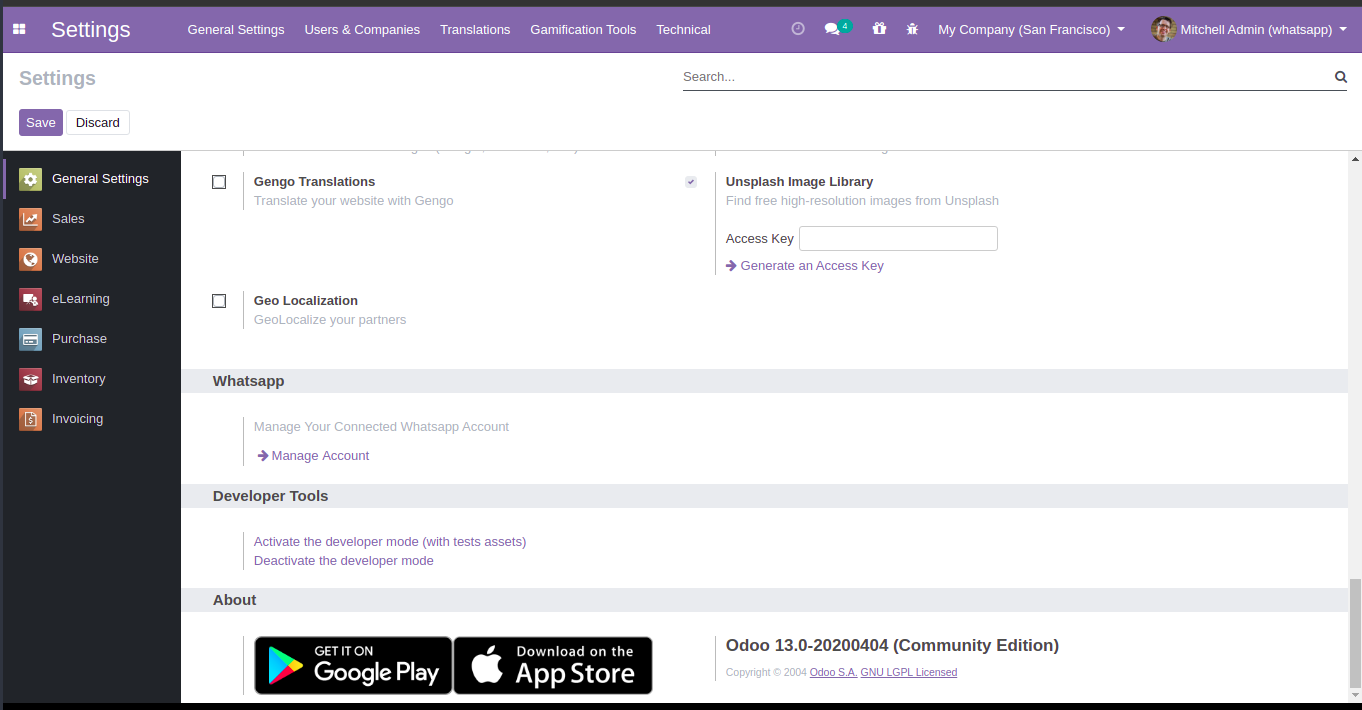
Task: Open the Odoo S.A. link
Action: click(833, 673)
